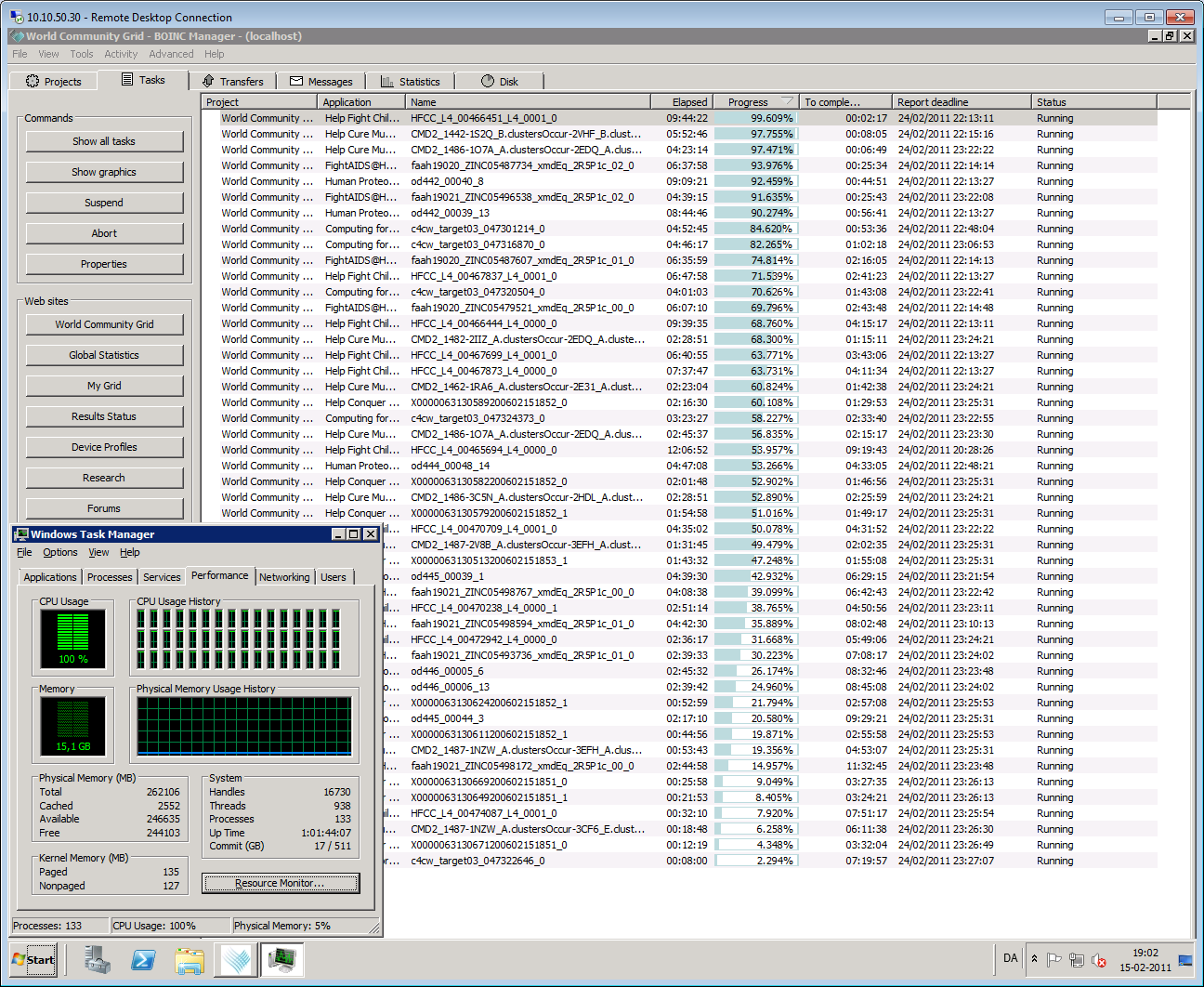The height and width of the screenshot is (987, 1204).
Task: Click progress bar showing 2.294%
Action: [754, 861]
